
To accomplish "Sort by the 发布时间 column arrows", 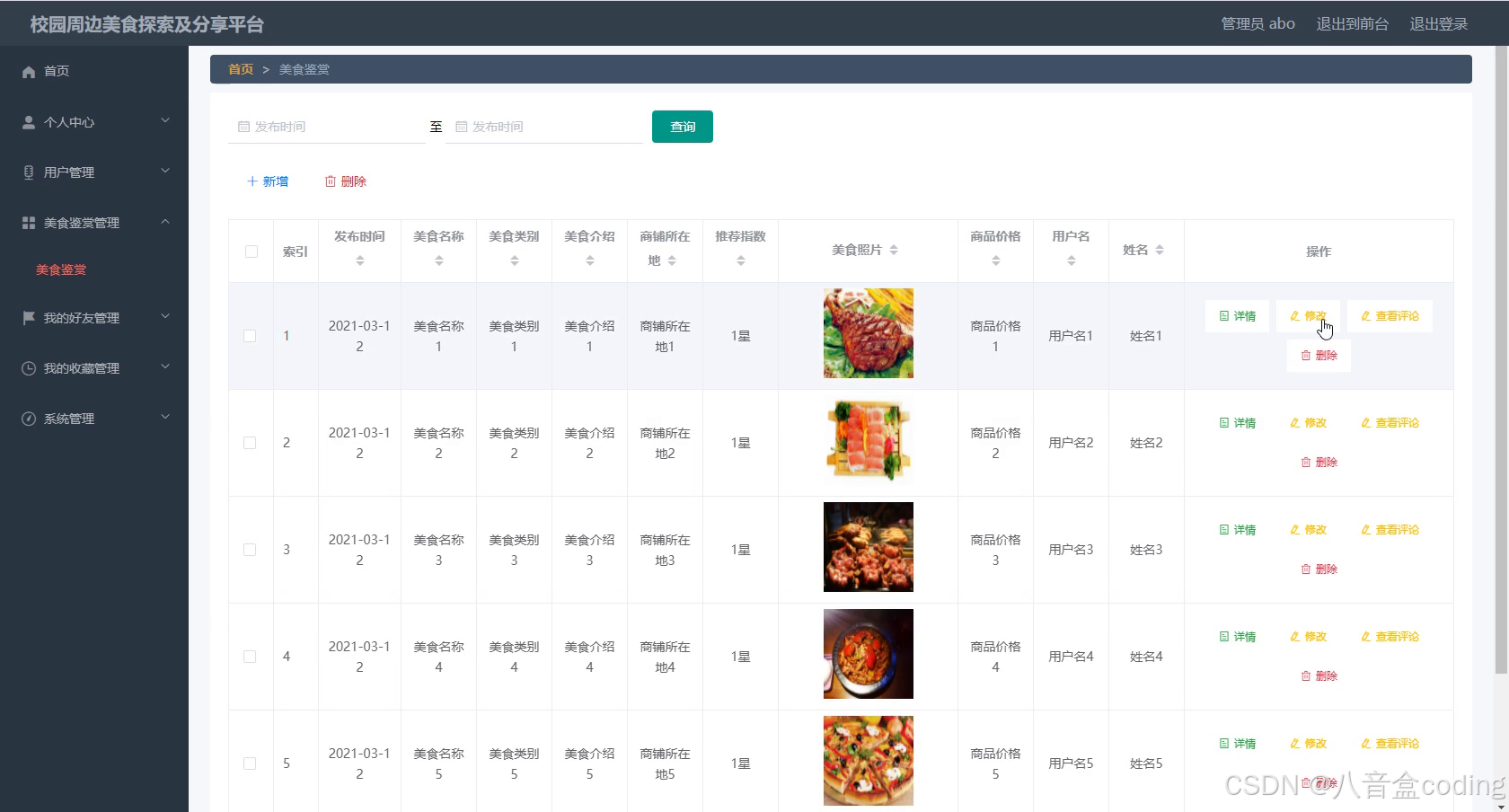I will click(x=360, y=260).
